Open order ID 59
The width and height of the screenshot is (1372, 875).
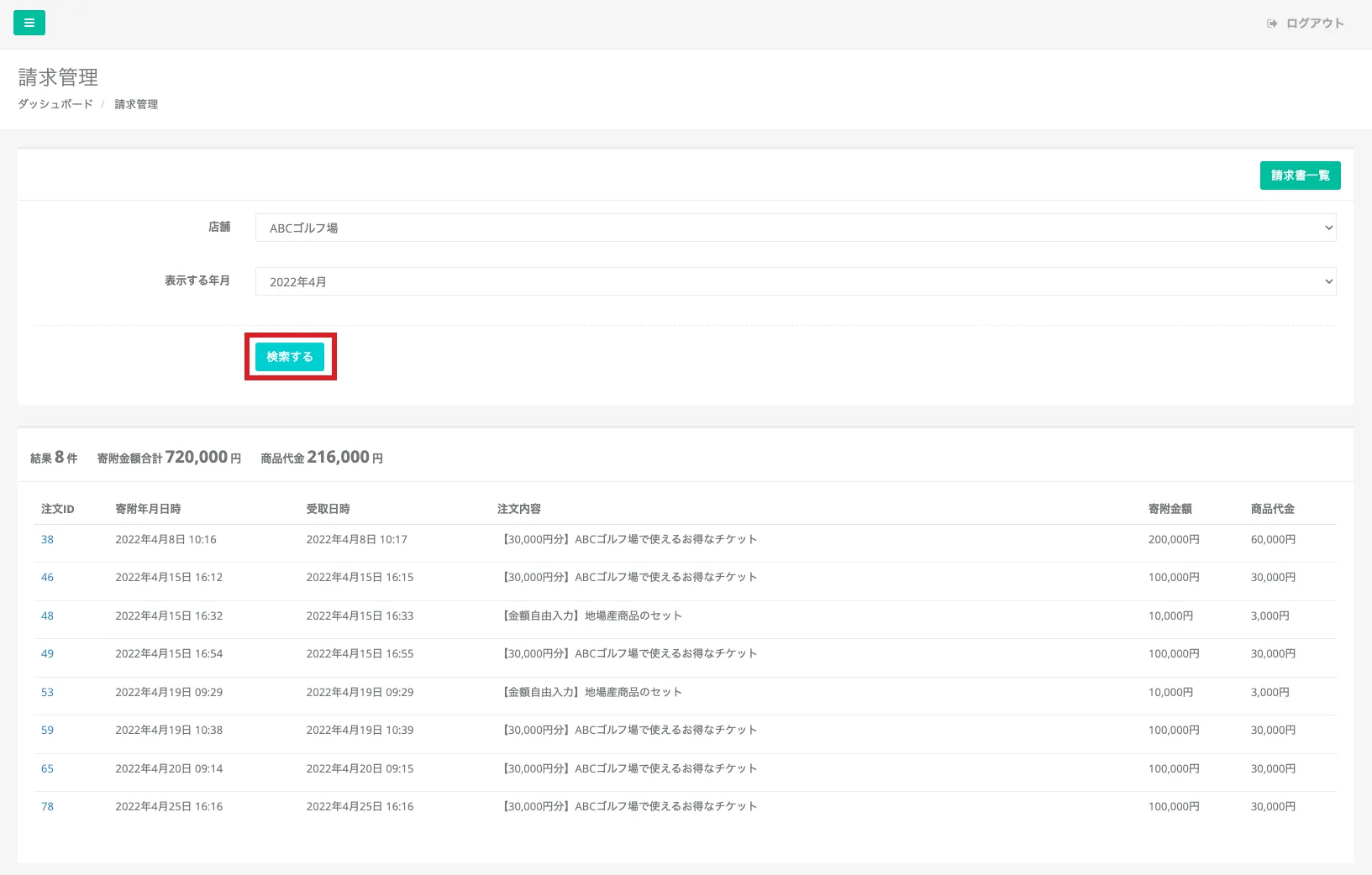point(47,731)
